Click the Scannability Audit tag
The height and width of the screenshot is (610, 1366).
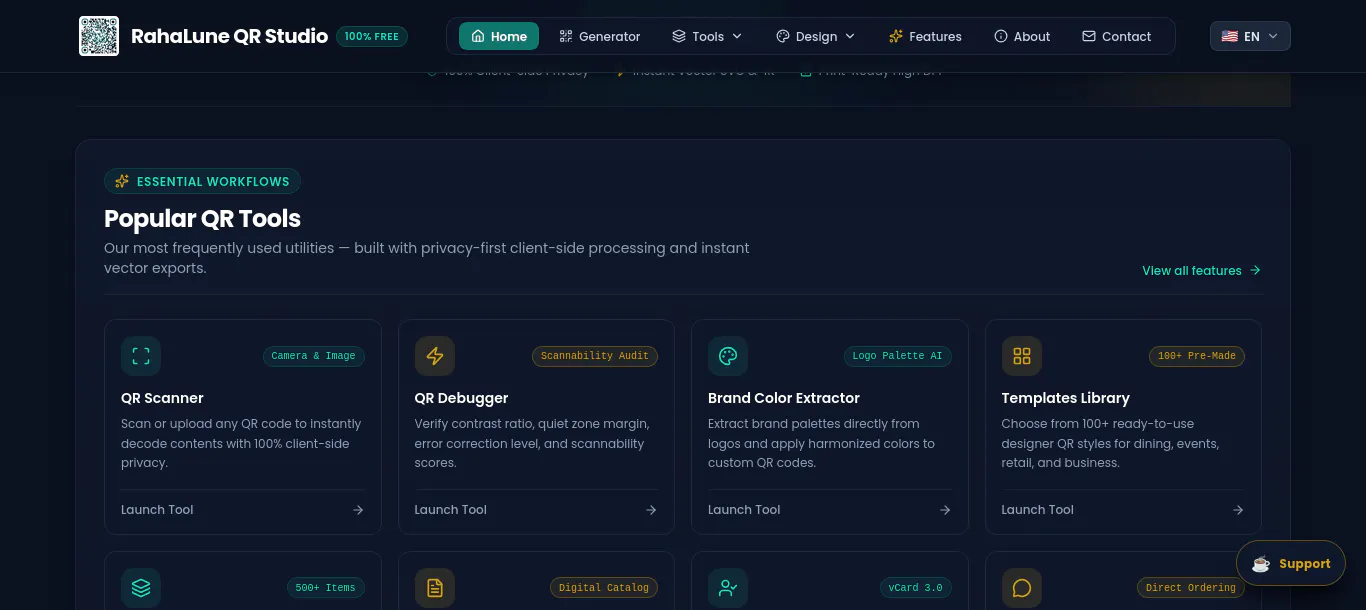(x=595, y=356)
